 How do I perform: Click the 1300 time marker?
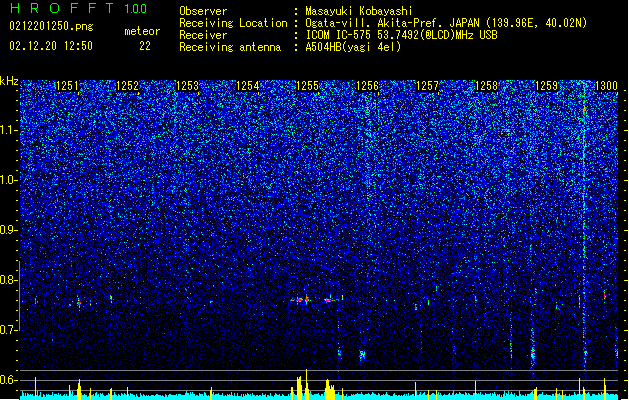(606, 86)
